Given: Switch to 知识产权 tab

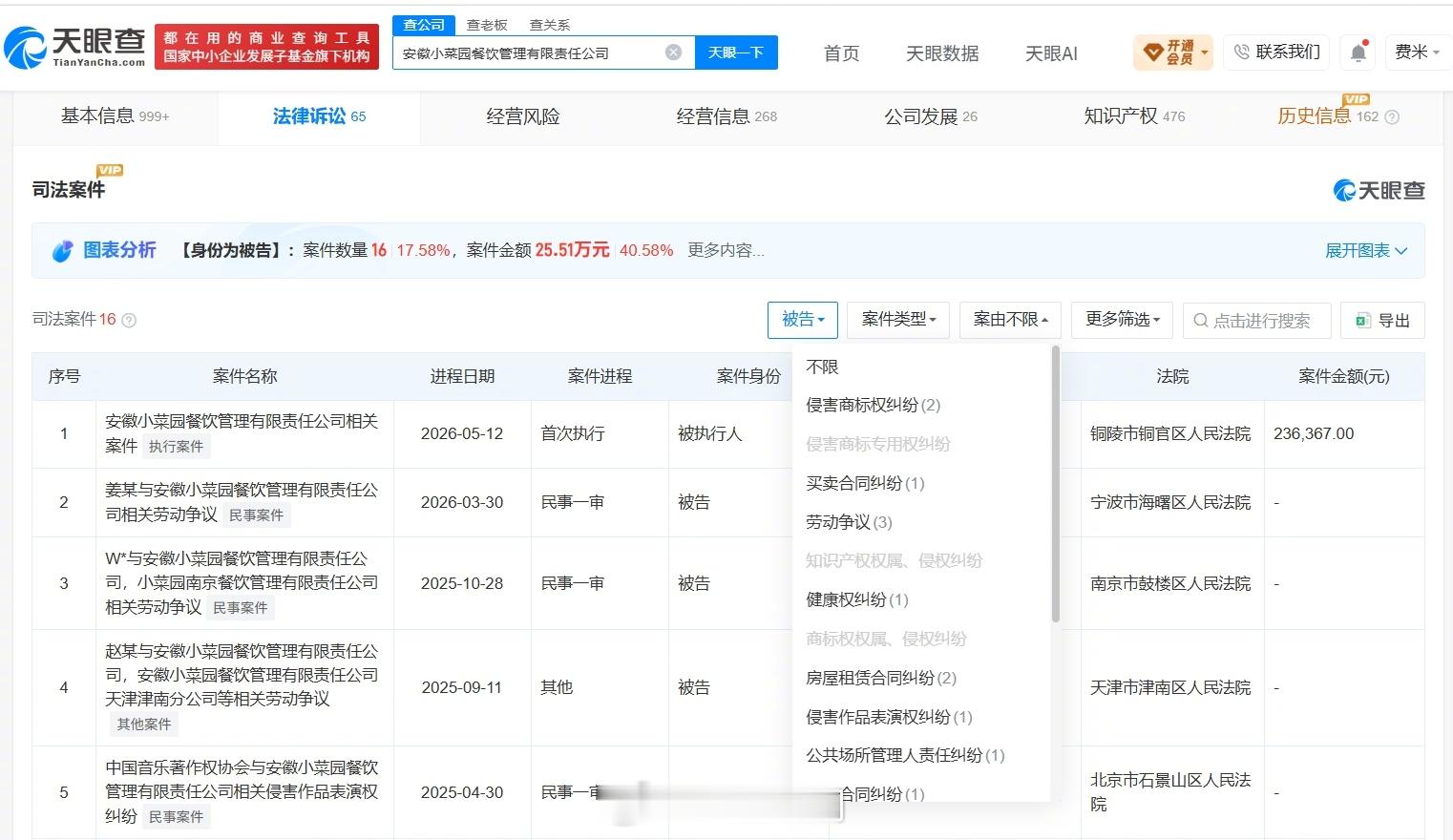Looking at the screenshot, I should pos(1134,116).
